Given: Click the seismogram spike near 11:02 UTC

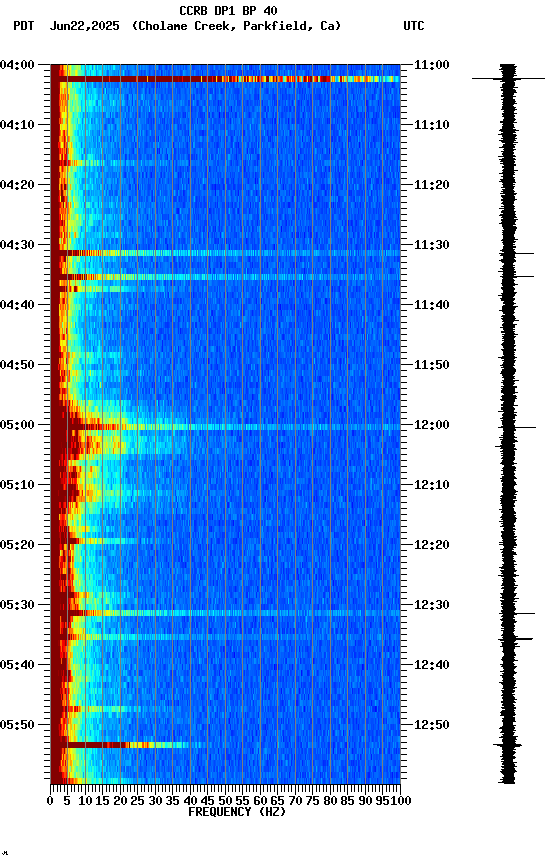Looking at the screenshot, I should (508, 79).
